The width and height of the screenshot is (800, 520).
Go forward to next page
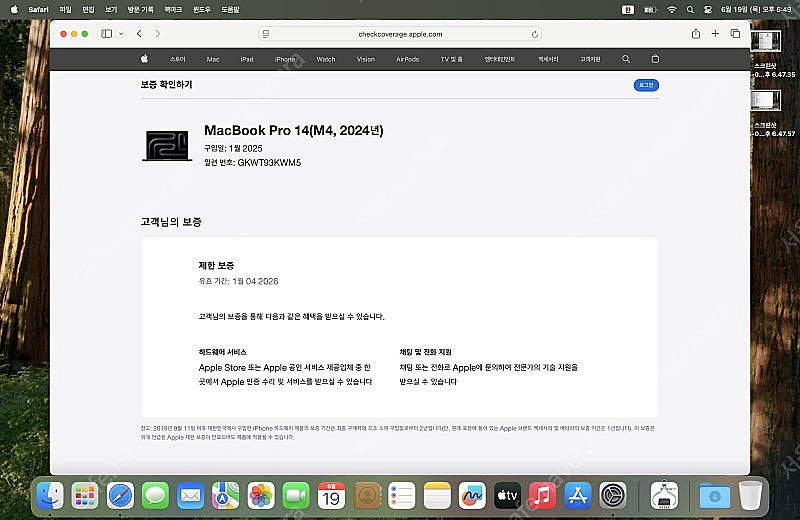point(158,34)
